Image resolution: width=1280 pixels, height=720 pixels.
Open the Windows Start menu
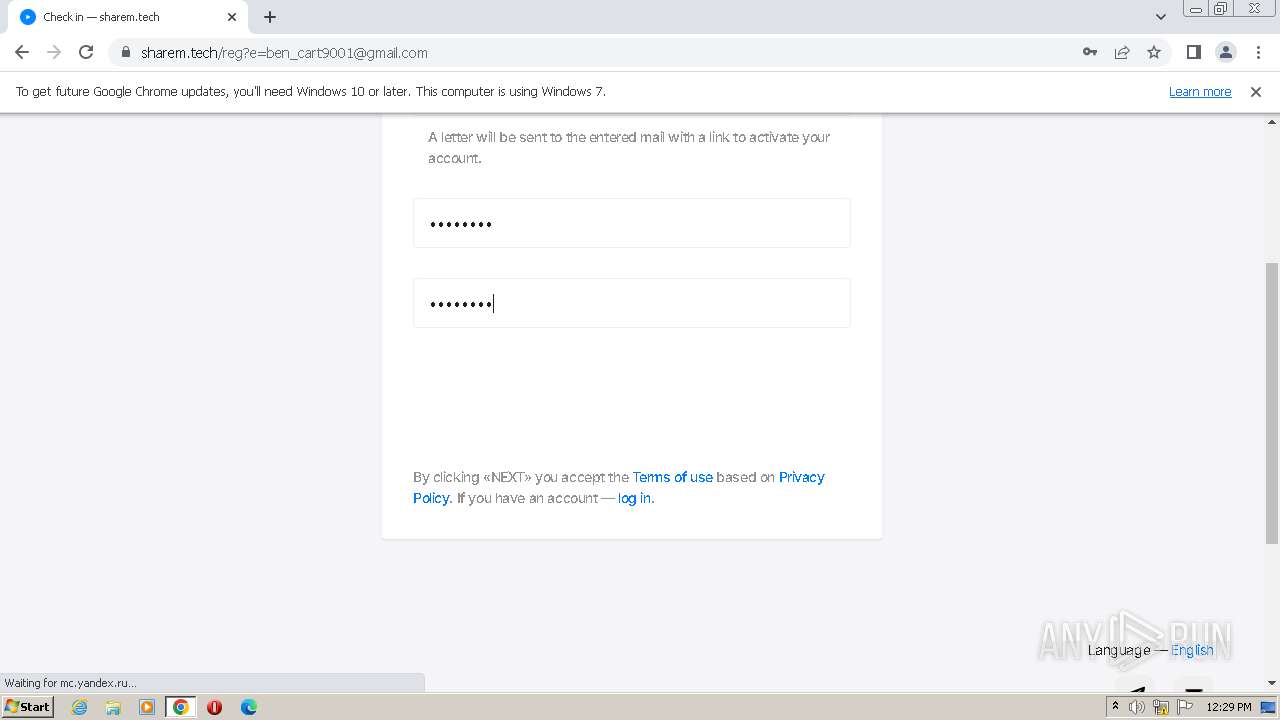28,706
